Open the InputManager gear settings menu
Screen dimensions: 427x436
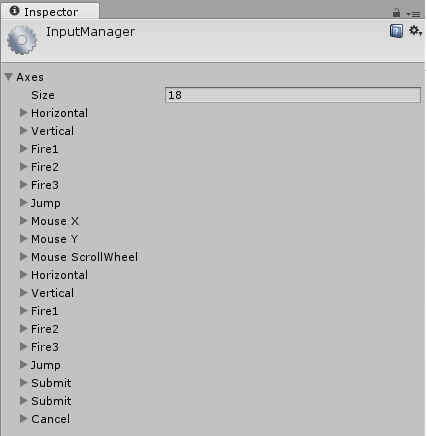click(x=415, y=31)
